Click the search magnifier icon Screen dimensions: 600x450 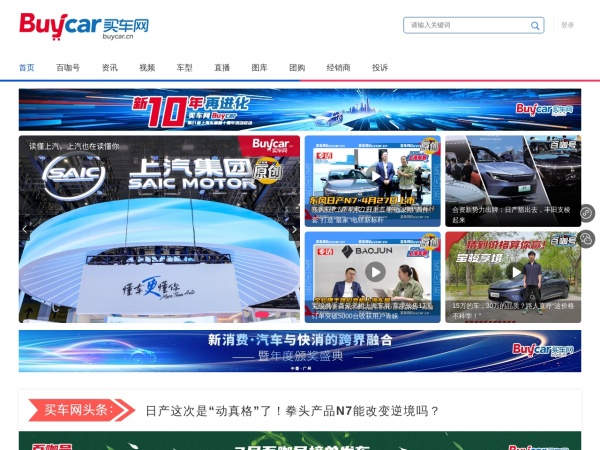point(535,26)
